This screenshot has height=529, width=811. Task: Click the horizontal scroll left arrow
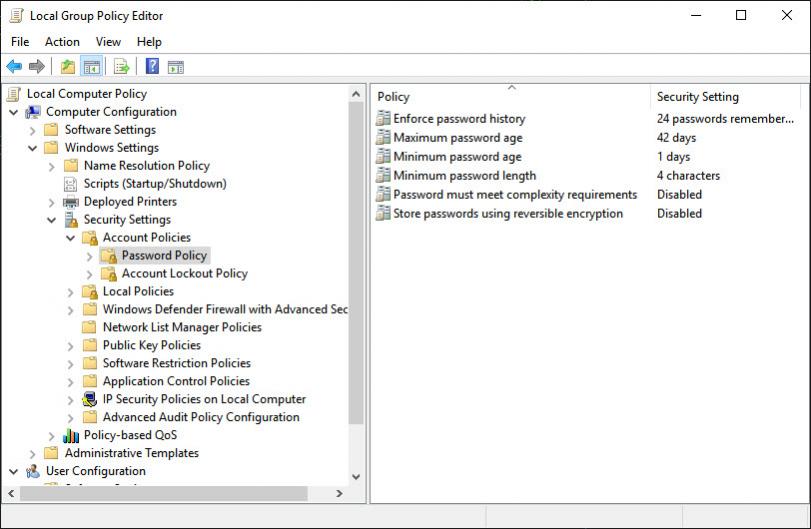11,493
